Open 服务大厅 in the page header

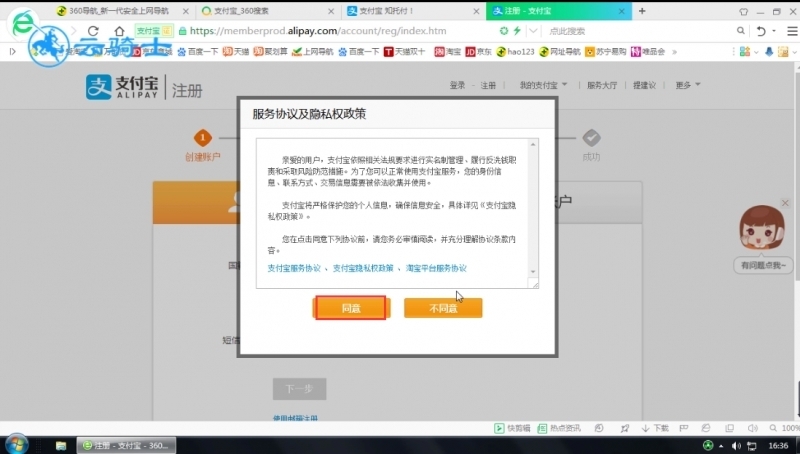(602, 85)
